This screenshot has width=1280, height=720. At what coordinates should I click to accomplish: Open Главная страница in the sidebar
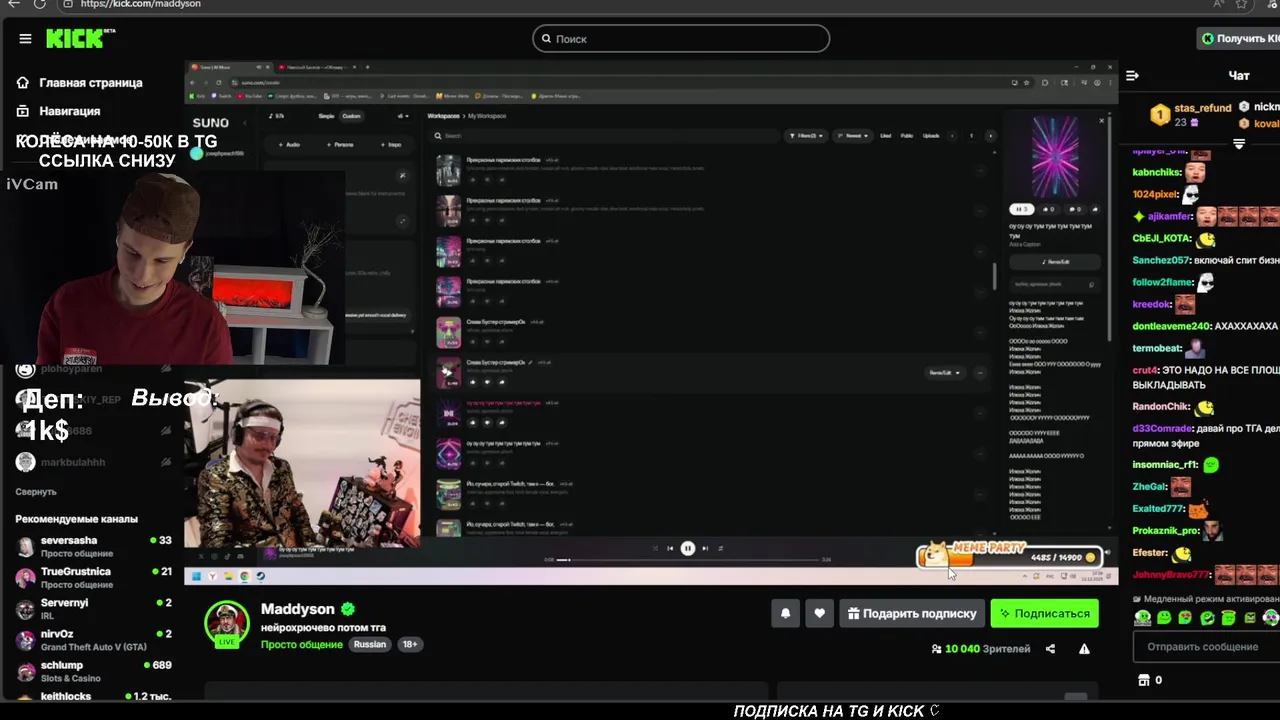tap(80, 83)
